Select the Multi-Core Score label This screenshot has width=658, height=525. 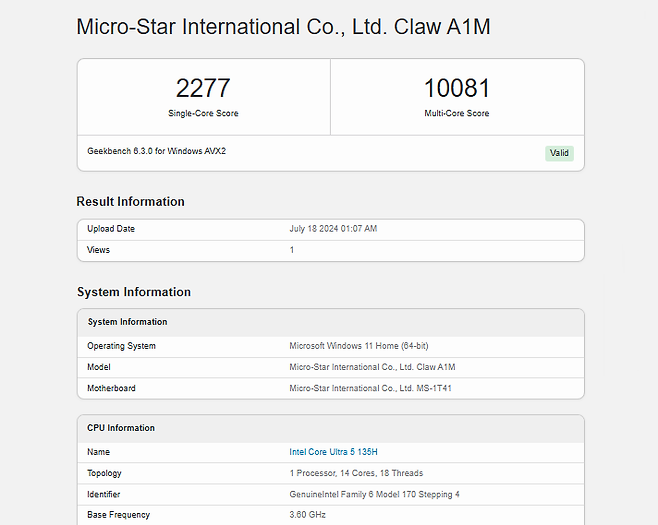click(457, 114)
